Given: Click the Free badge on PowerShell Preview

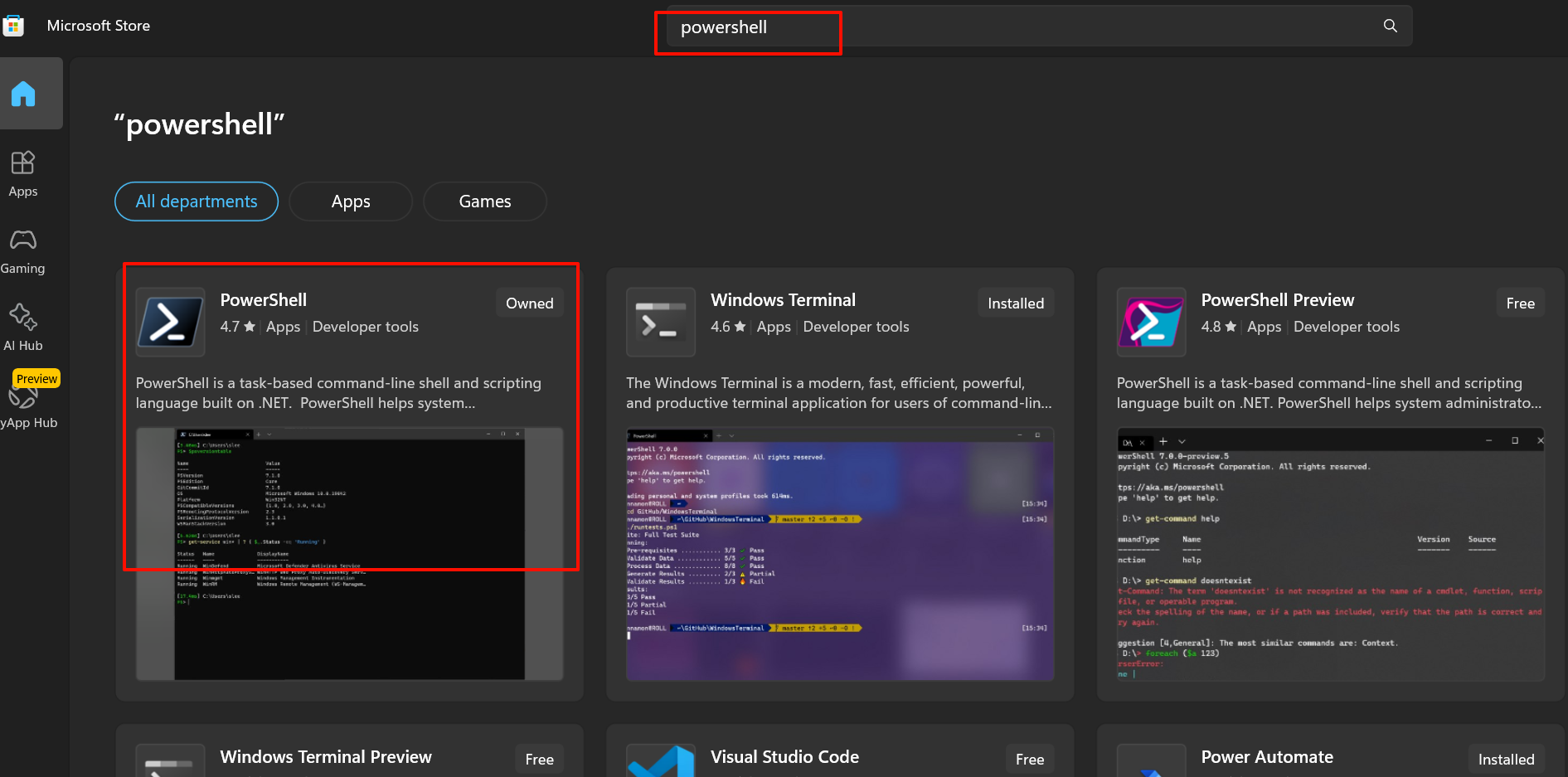Looking at the screenshot, I should (1520, 303).
